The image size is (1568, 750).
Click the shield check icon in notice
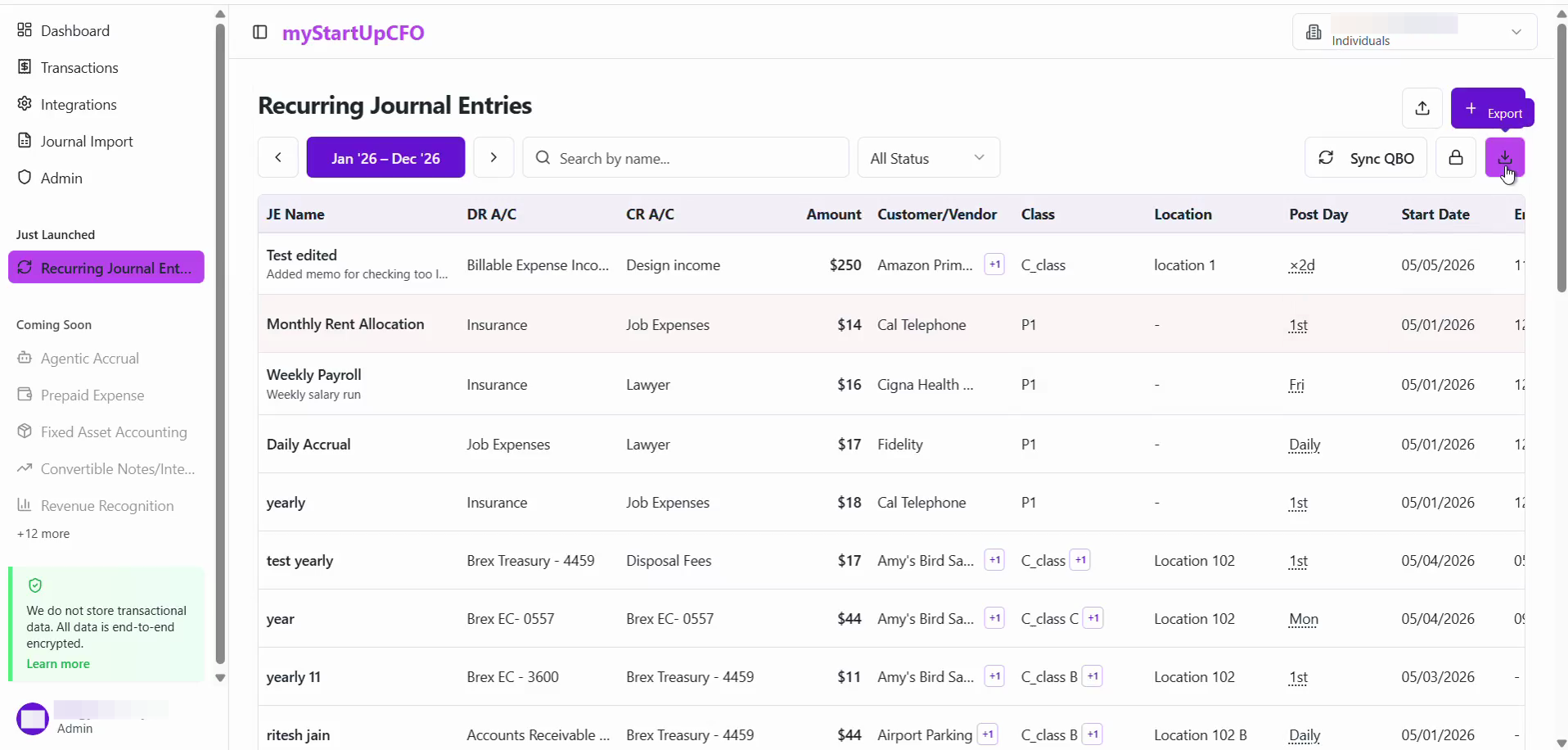[x=34, y=585]
